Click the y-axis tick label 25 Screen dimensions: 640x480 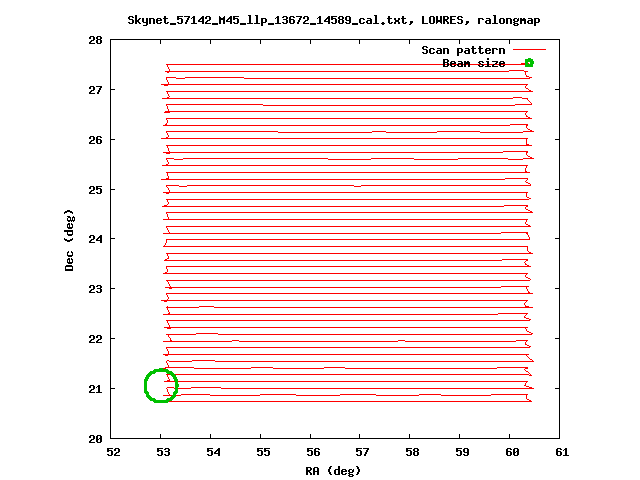[95, 190]
